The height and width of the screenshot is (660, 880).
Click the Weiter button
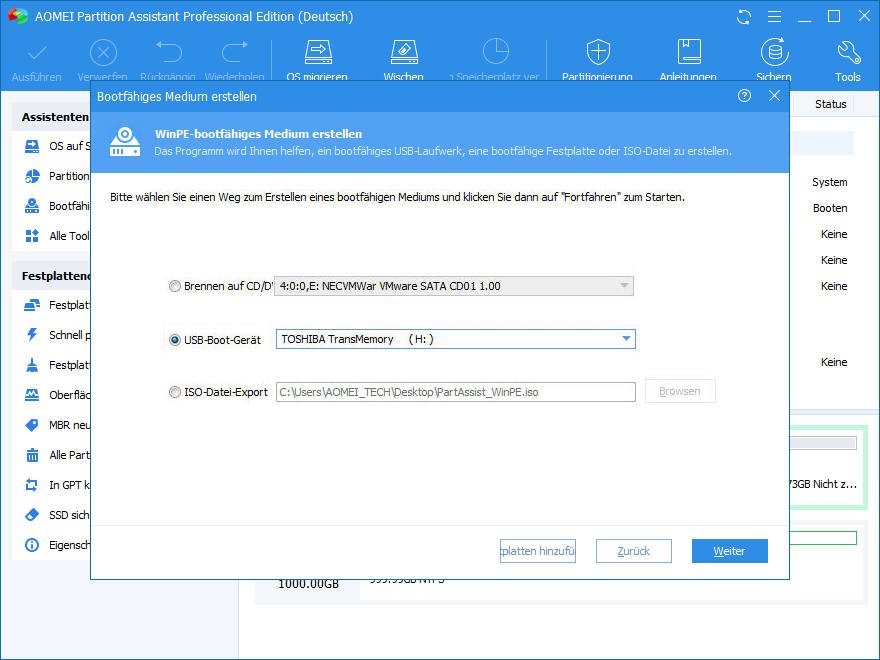click(x=730, y=551)
